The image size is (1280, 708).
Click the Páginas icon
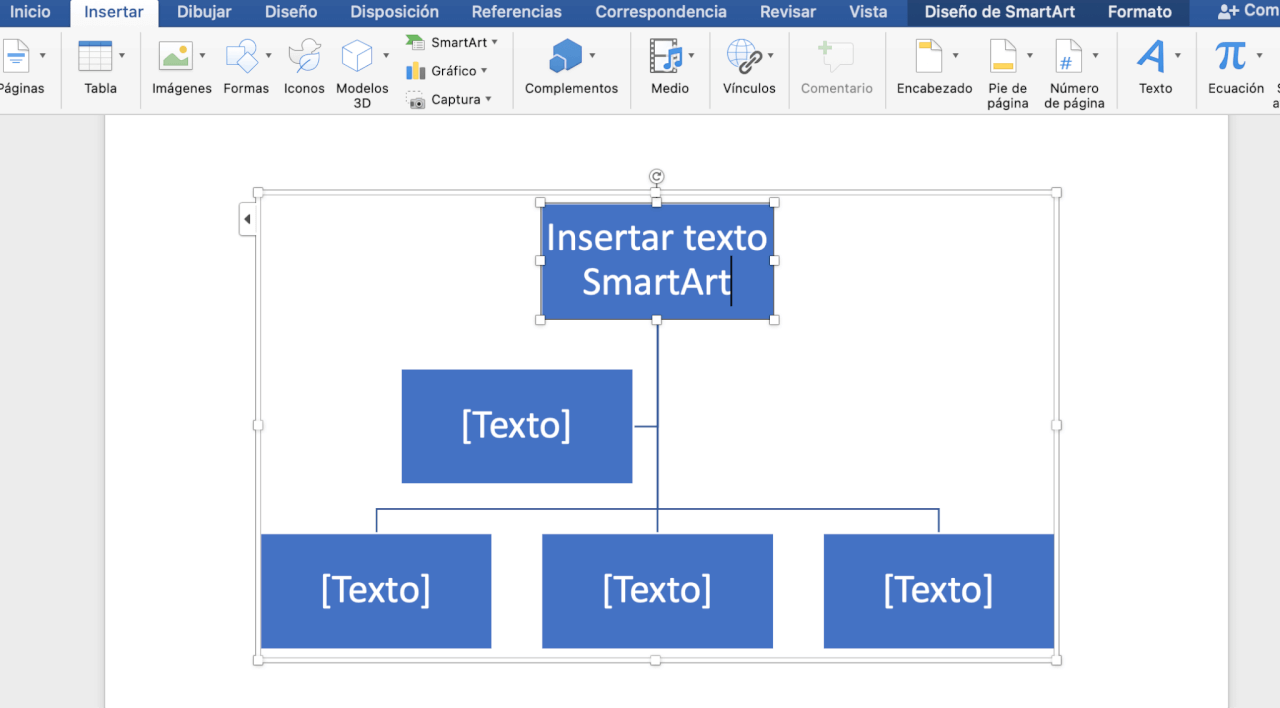pyautogui.click(x=15, y=56)
